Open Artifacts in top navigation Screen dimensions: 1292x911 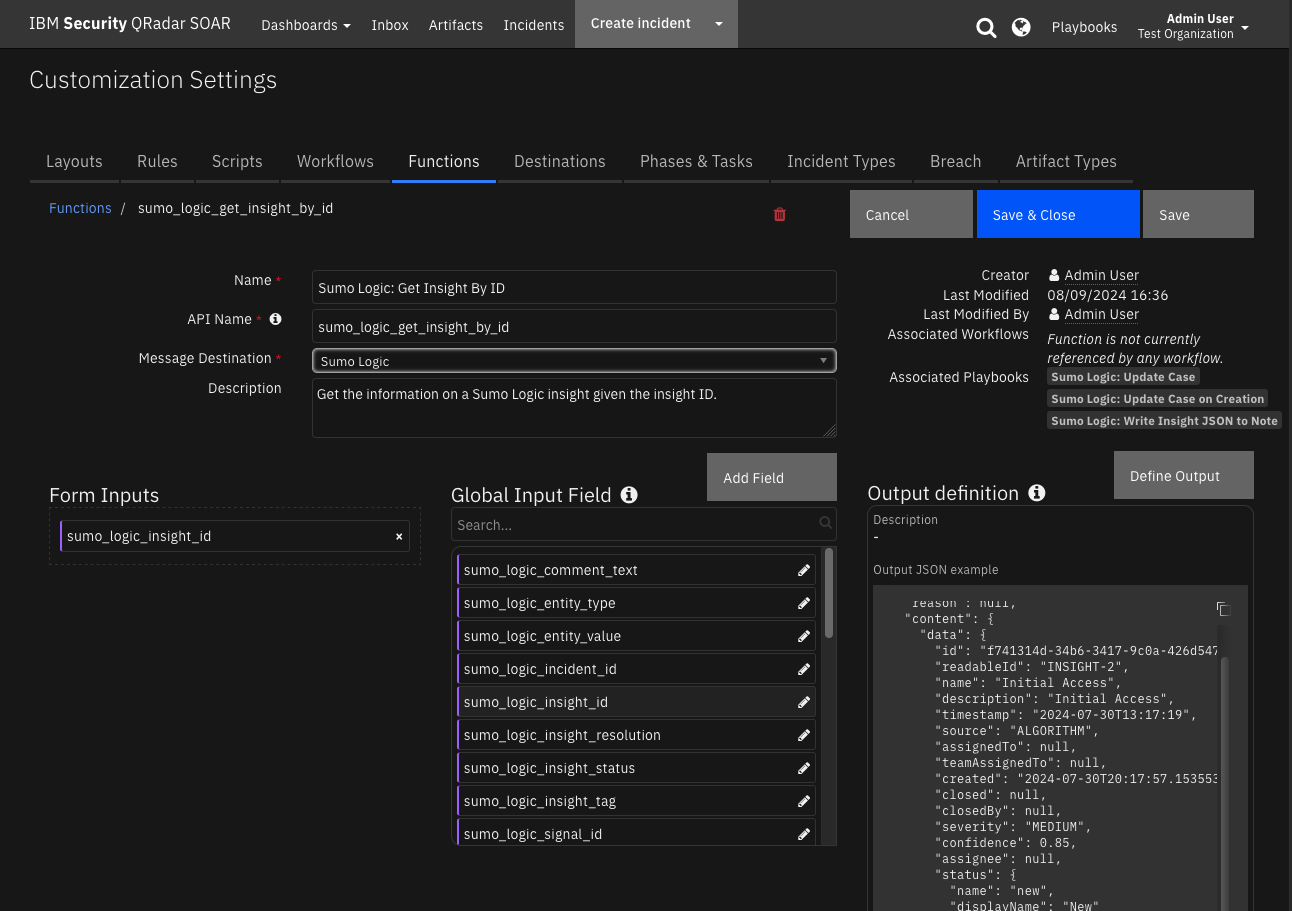click(x=456, y=25)
